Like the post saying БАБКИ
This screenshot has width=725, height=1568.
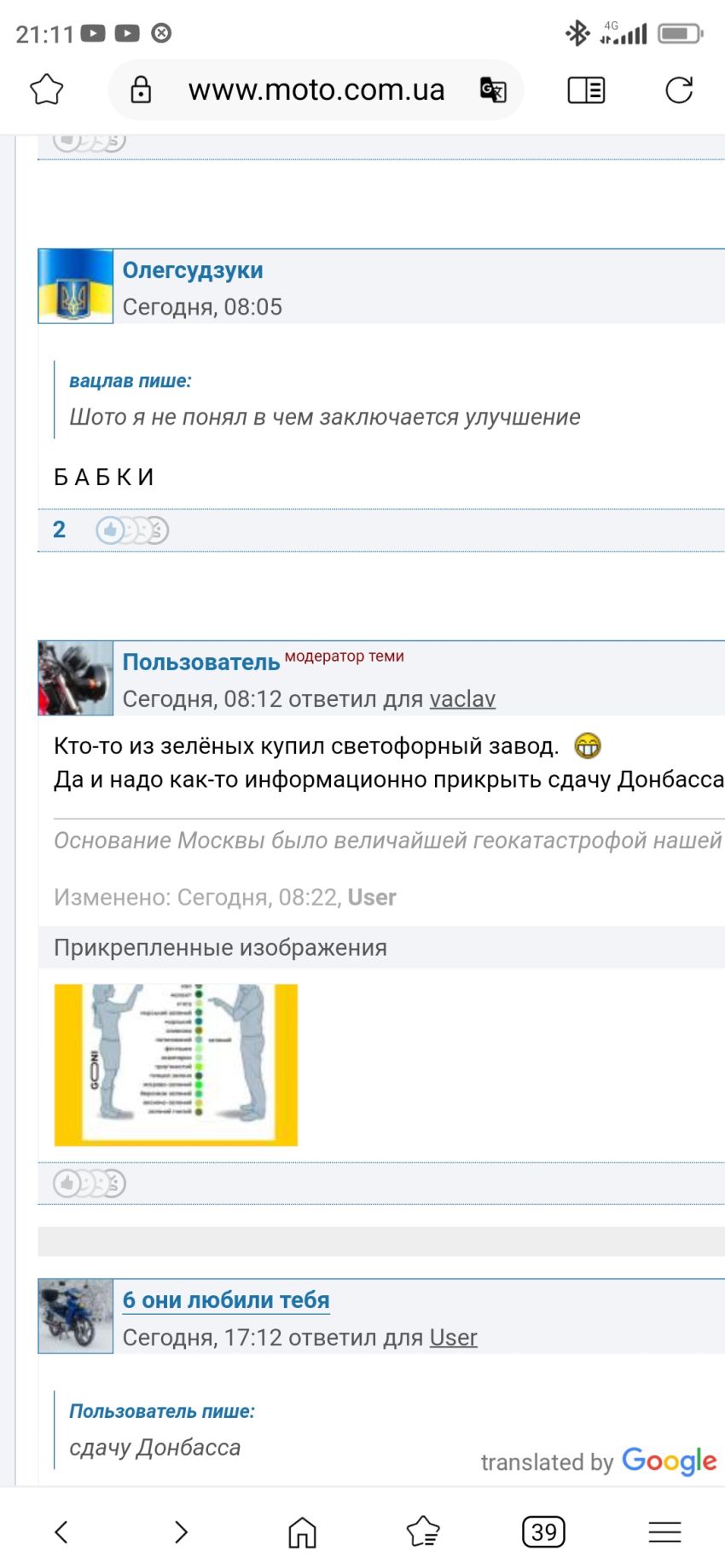point(111,530)
